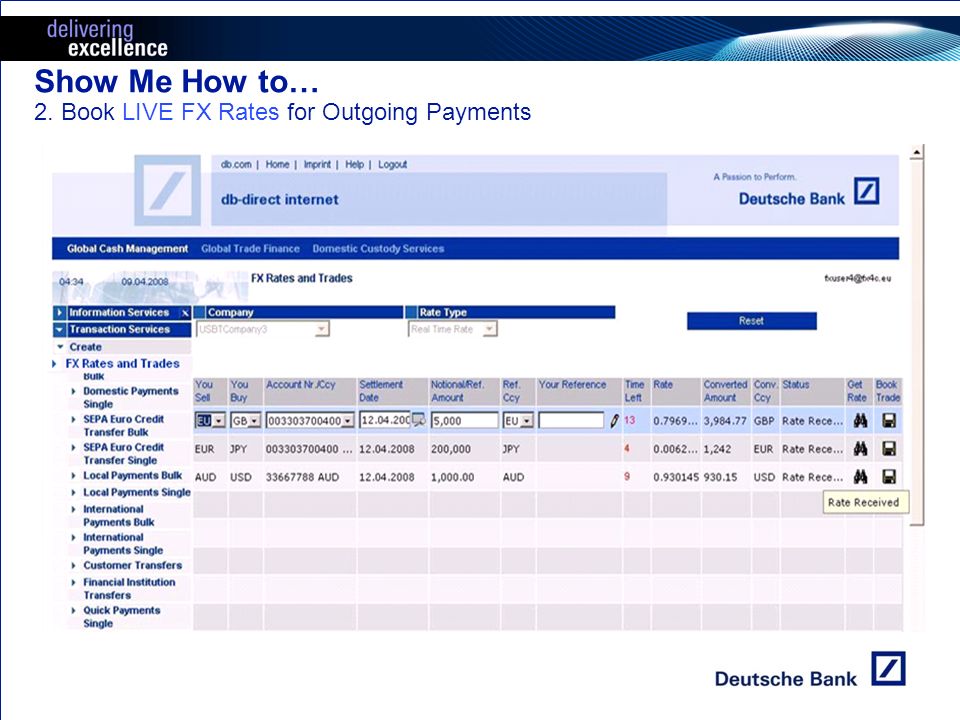Get rate for the EUR to GBP row
This screenshot has height=720, width=960.
pyautogui.click(x=860, y=421)
